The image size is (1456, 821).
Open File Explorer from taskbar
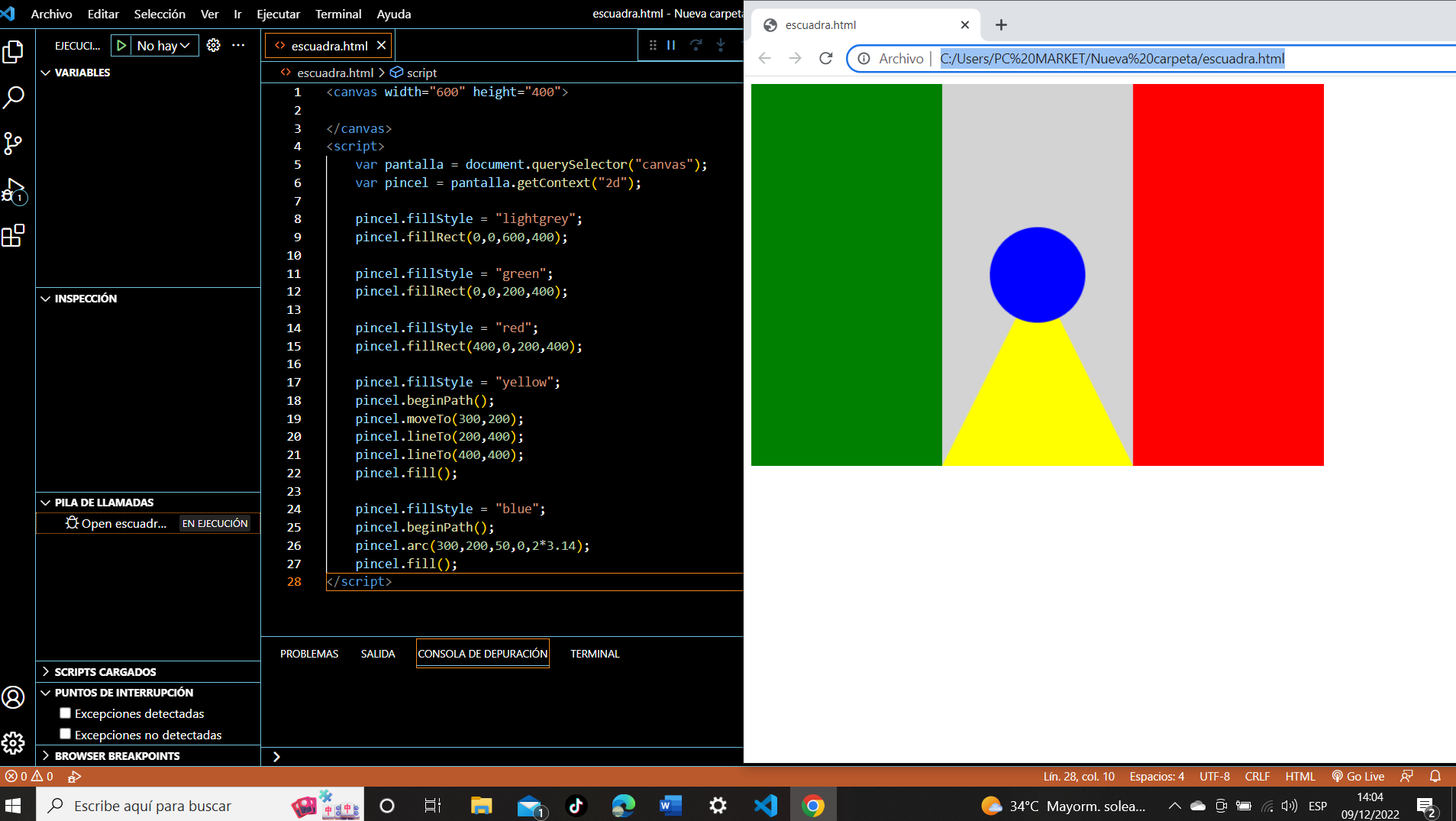[481, 806]
